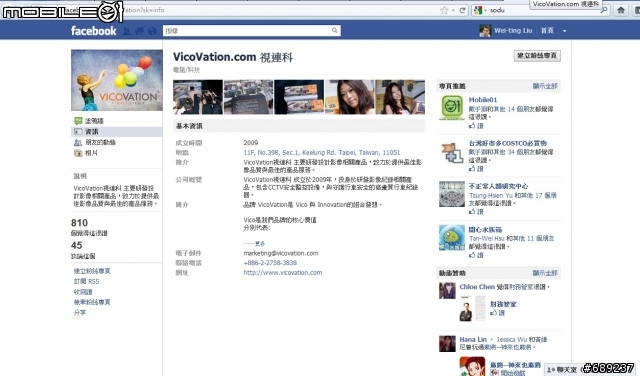This screenshot has height=376, width=640.
Task: Open fish aquarium page icon
Action: tap(452, 237)
